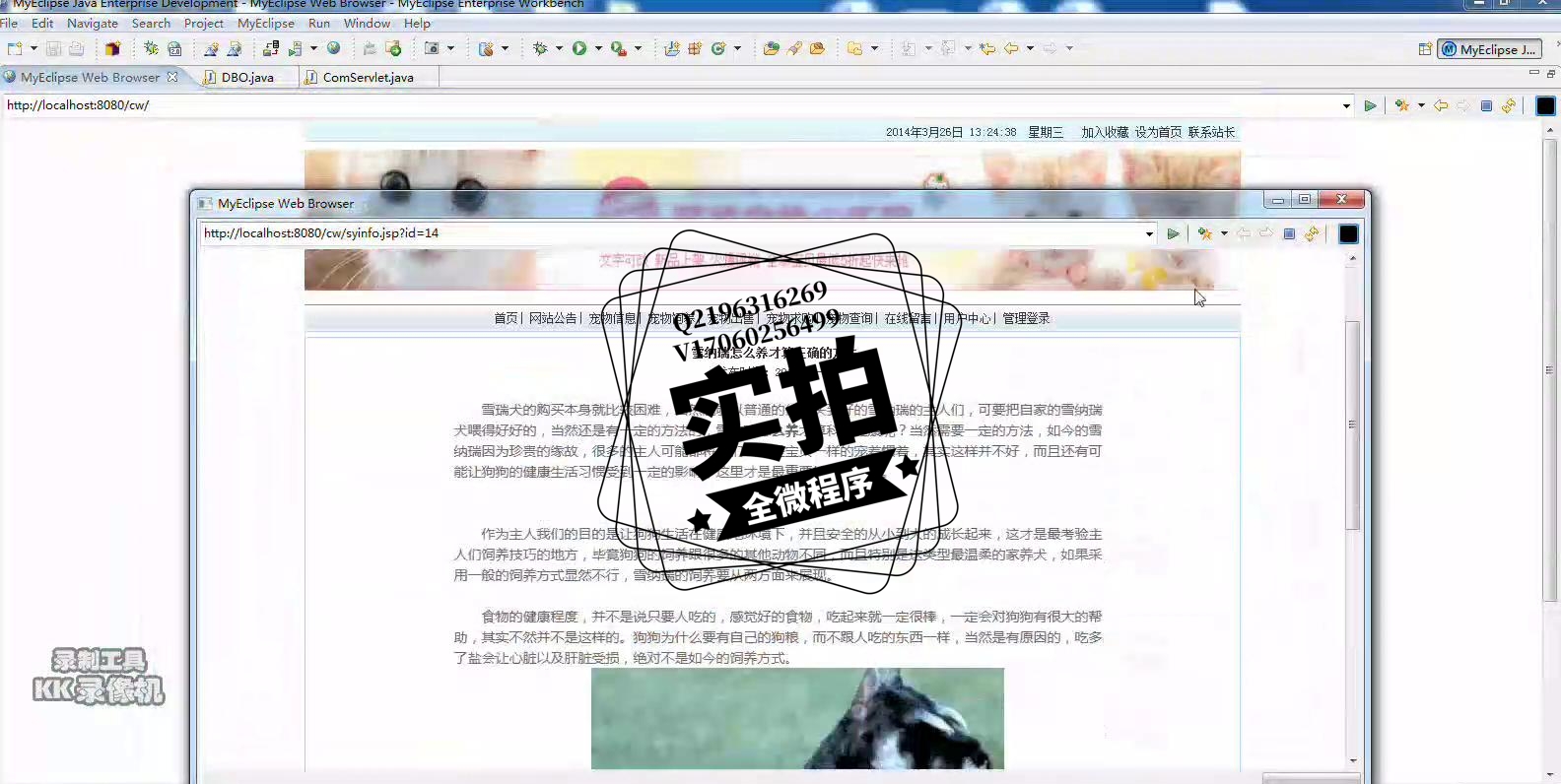Click the add favorite star in main browser
The height and width of the screenshot is (784, 1561).
tap(1401, 105)
